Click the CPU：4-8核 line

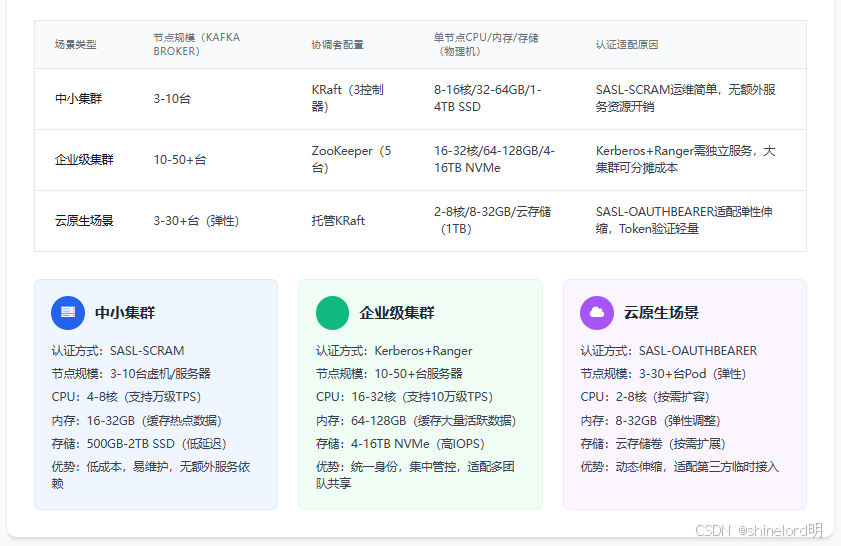click(126, 397)
